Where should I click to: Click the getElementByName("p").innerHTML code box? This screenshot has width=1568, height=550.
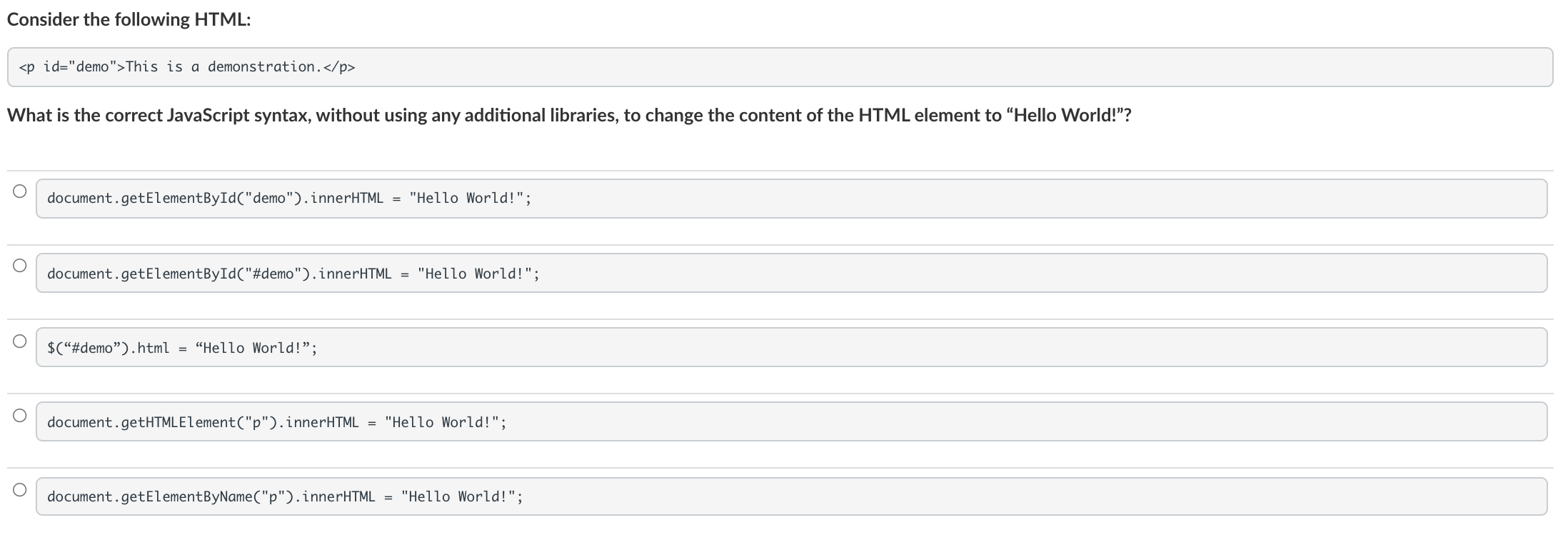point(792,496)
